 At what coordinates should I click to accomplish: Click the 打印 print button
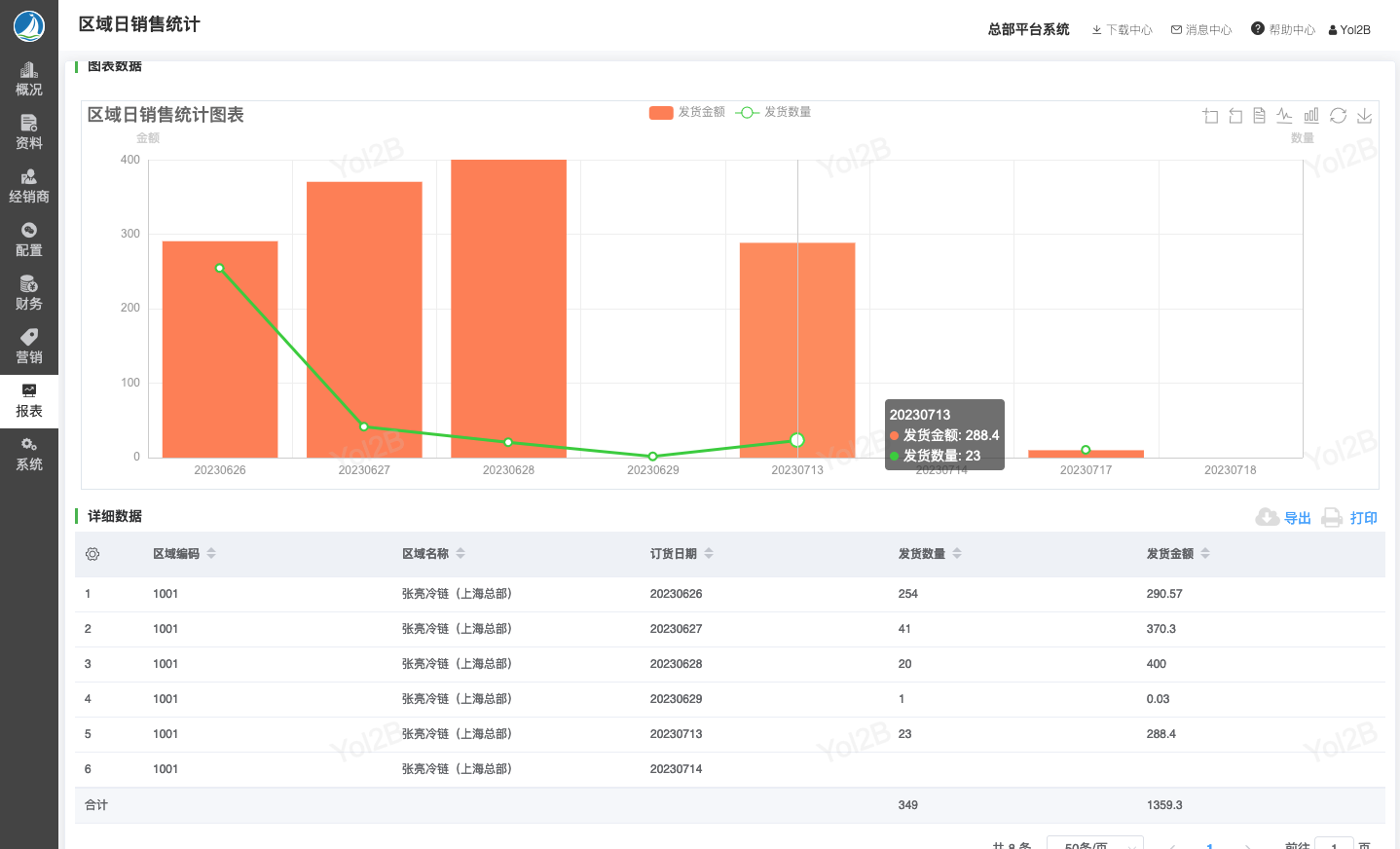pyautogui.click(x=1350, y=518)
